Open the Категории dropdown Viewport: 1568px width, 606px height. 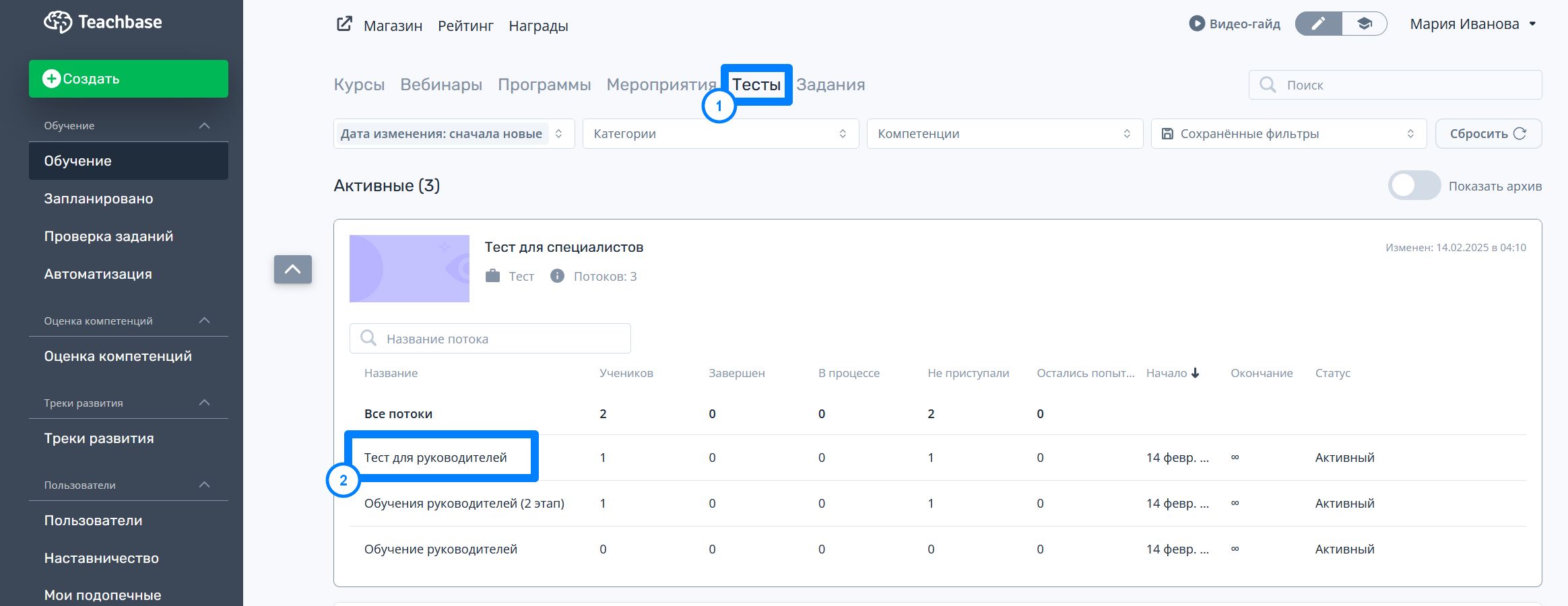[721, 133]
